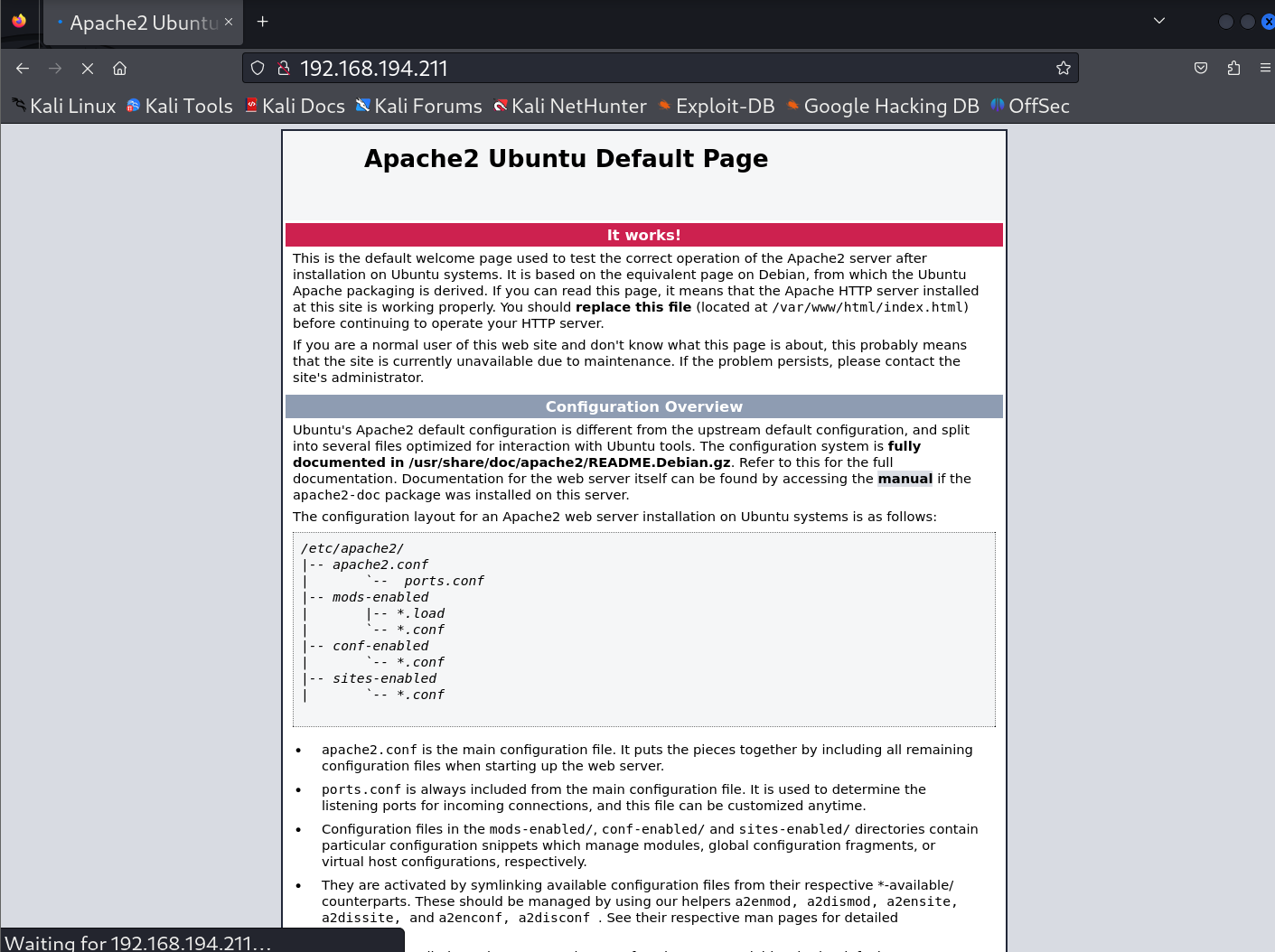Viewport: 1275px width, 952px height.
Task: Go back to the previous page
Action: pos(23,68)
